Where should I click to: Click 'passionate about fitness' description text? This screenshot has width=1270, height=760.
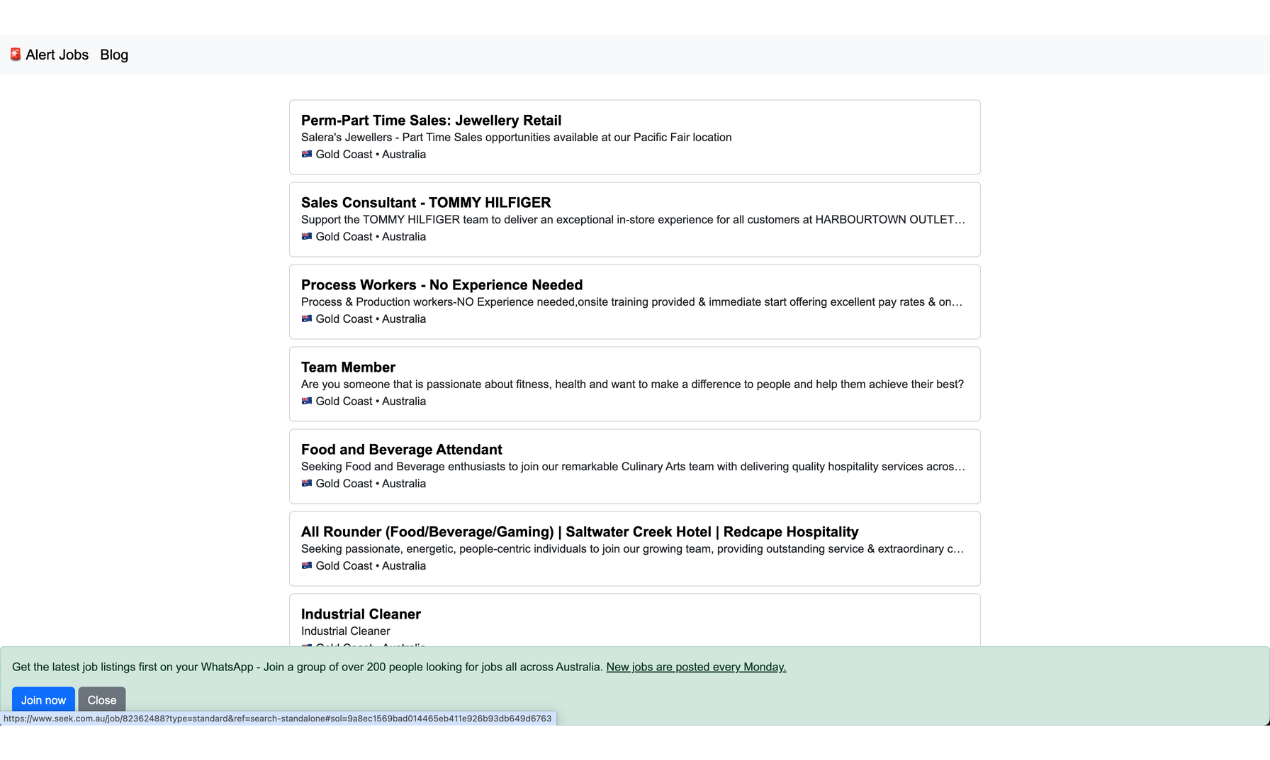pos(632,384)
